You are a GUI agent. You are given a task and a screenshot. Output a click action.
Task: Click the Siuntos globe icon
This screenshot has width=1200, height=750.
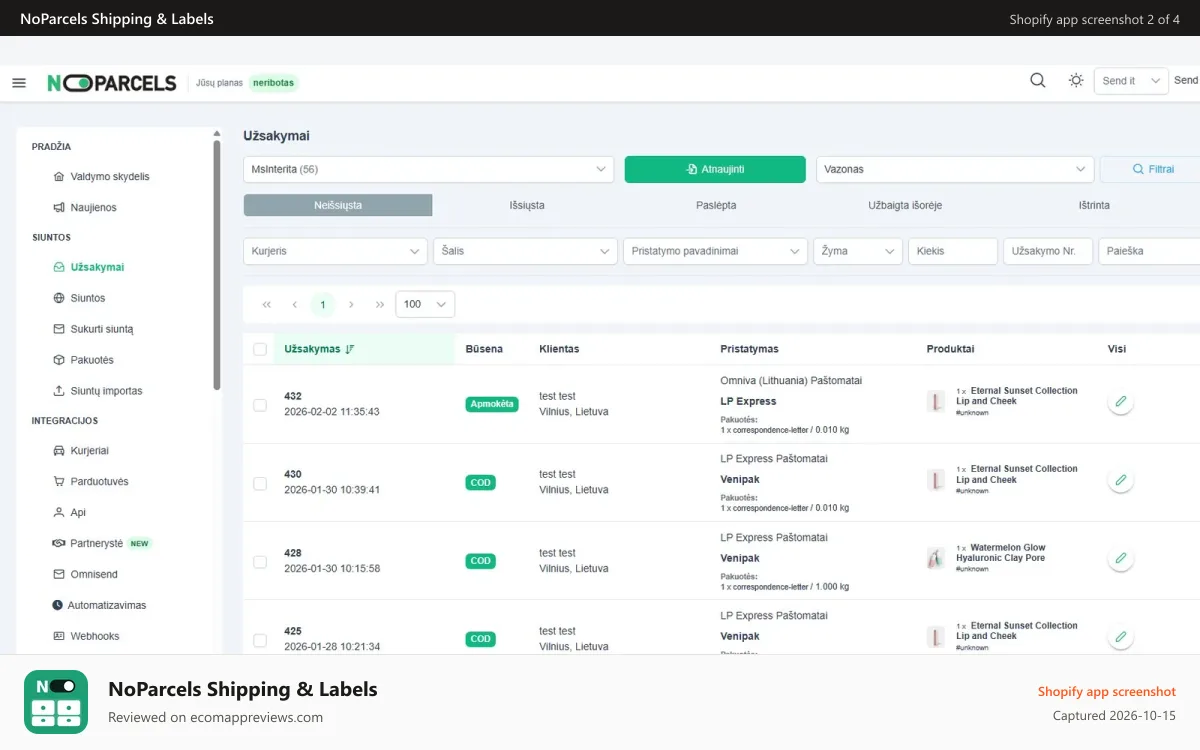click(58, 298)
